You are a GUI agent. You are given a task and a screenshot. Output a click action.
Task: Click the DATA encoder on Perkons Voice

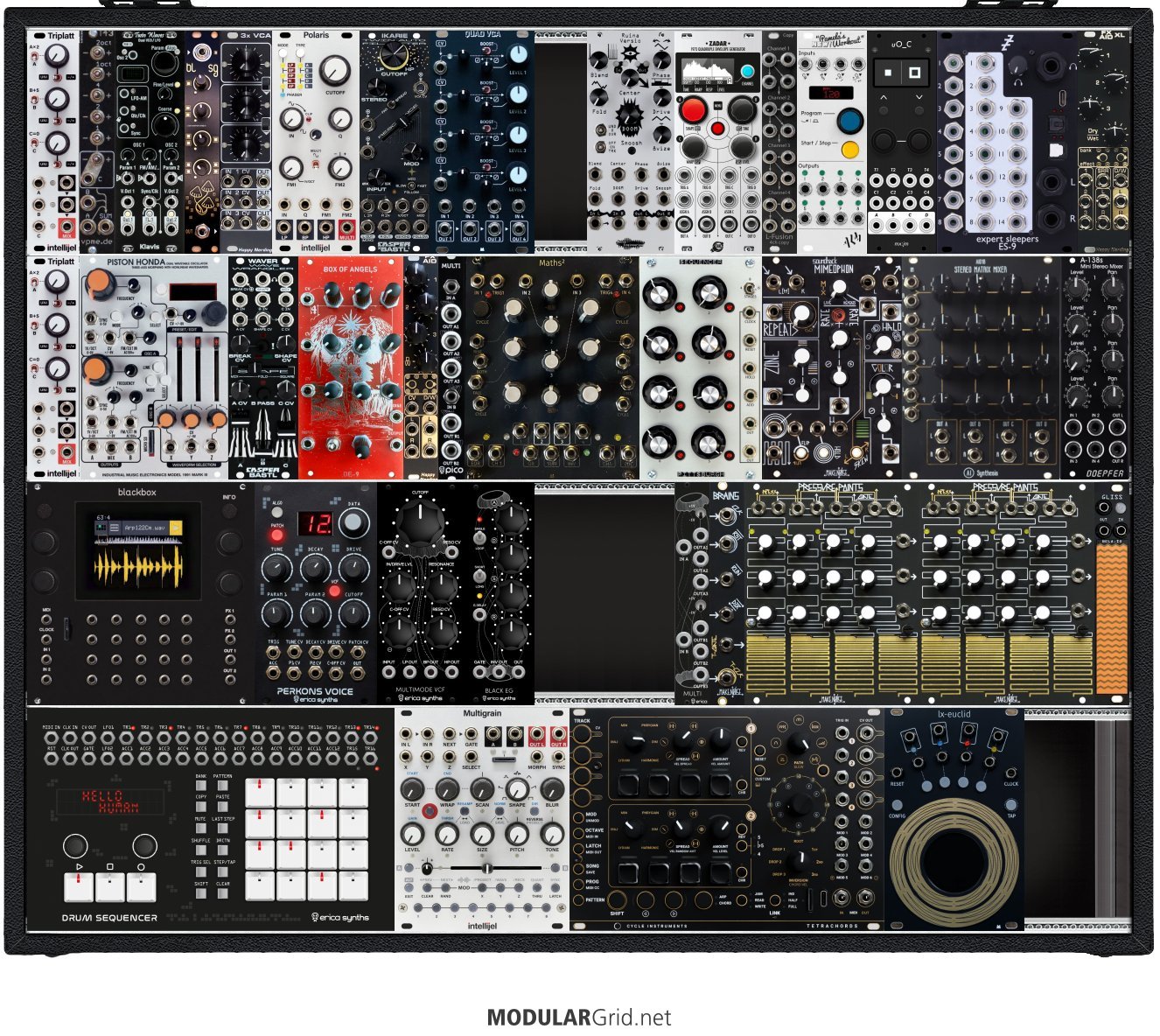(353, 524)
